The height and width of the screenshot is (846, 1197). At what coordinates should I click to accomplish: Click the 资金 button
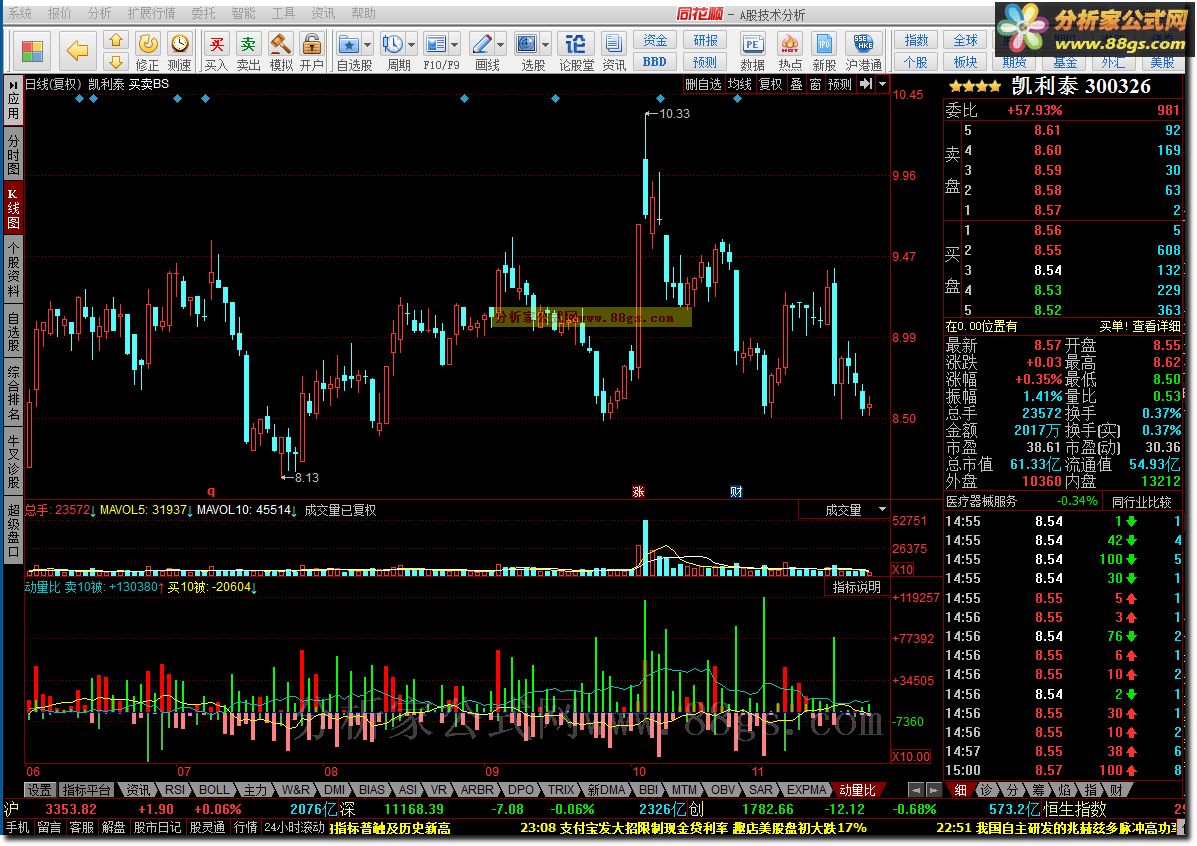[x=654, y=40]
